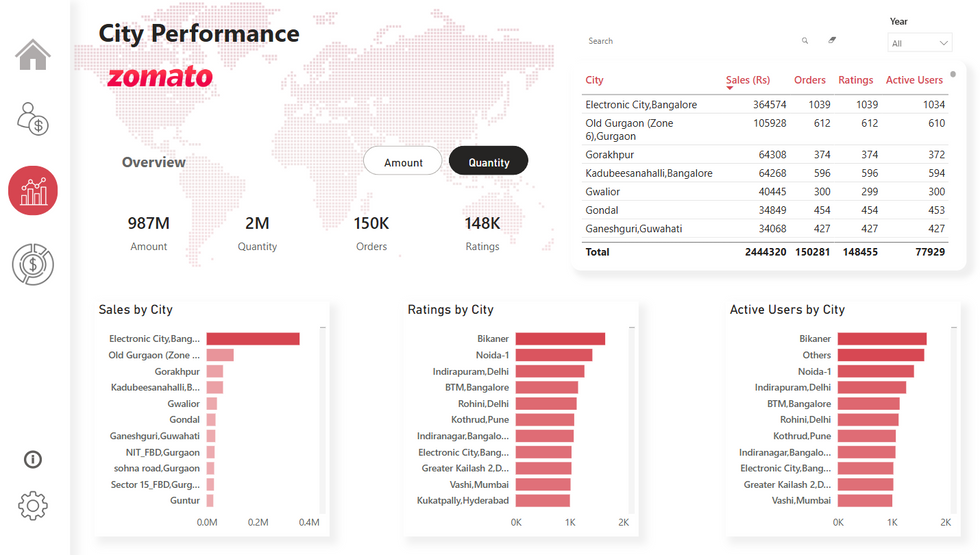Select Indirapuram,Delhi bar in Ratings chart
This screenshot has width=980, height=555.
coord(550,371)
